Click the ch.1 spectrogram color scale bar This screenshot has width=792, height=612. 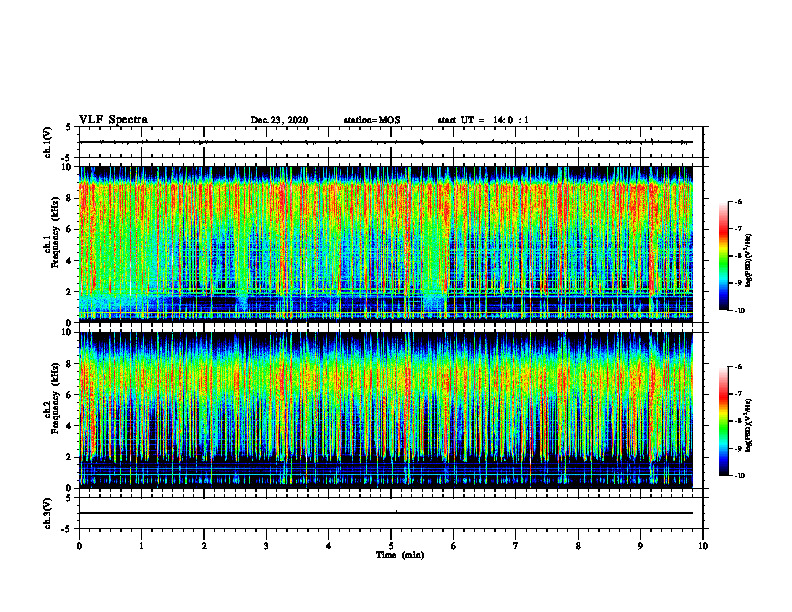(x=723, y=256)
